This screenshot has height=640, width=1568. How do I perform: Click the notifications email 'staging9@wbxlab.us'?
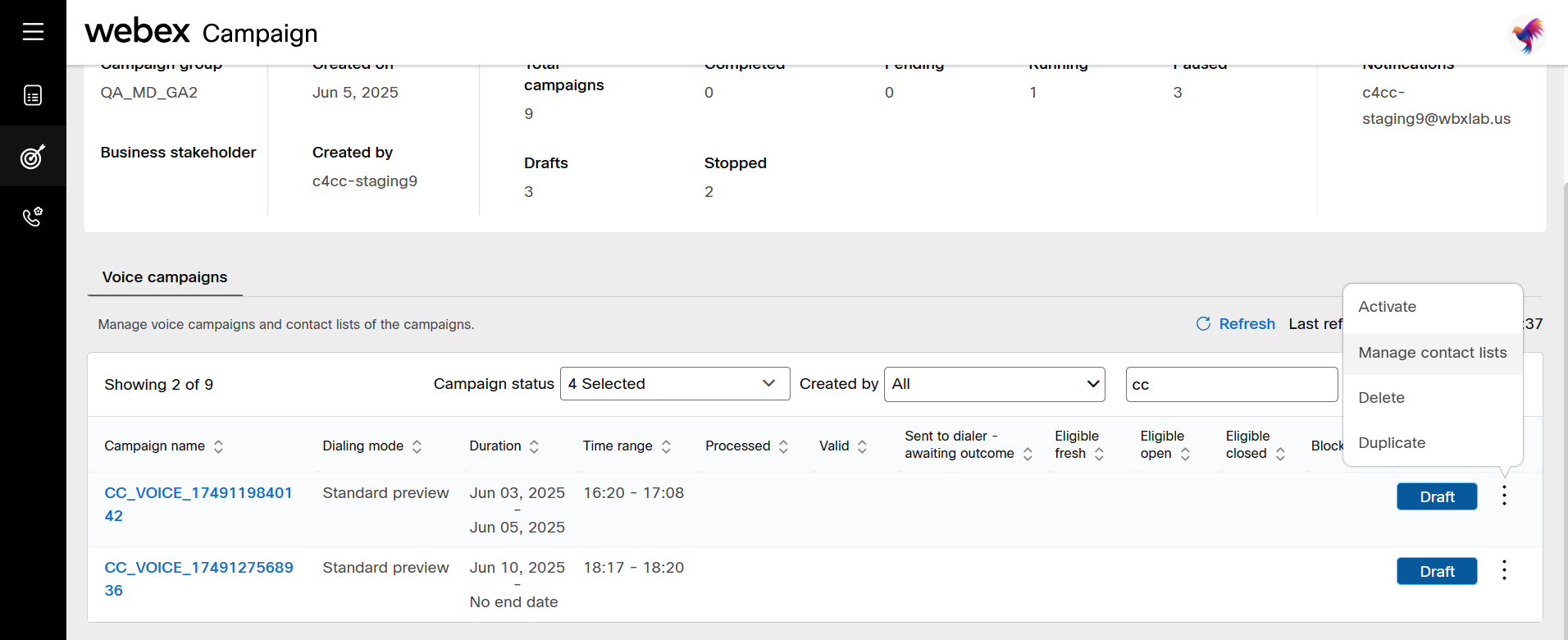[1436, 119]
